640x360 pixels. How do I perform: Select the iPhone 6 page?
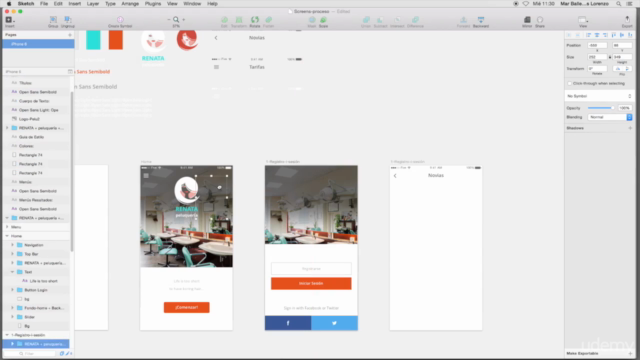pyautogui.click(x=38, y=44)
